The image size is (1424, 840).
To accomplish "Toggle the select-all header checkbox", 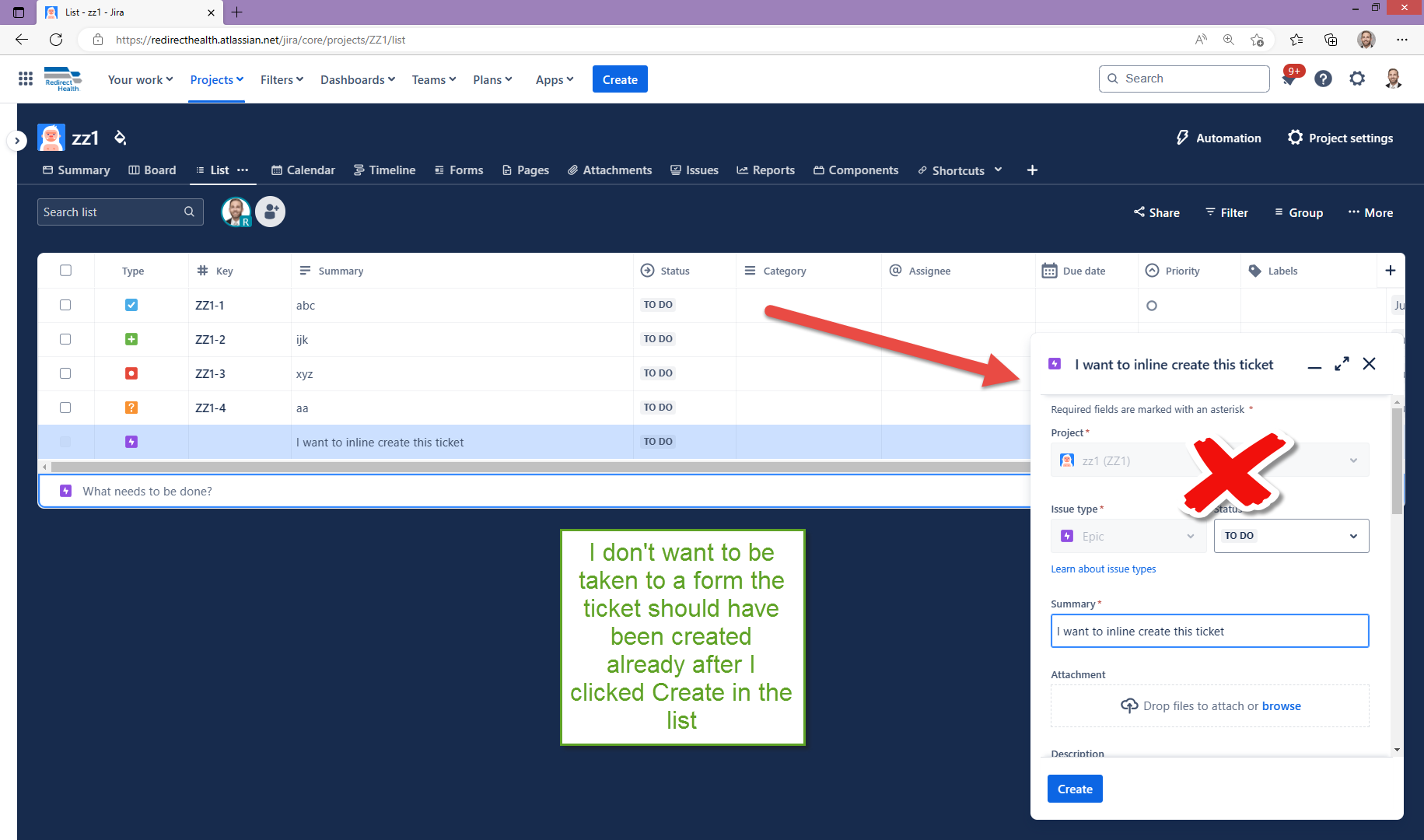I will tap(65, 271).
